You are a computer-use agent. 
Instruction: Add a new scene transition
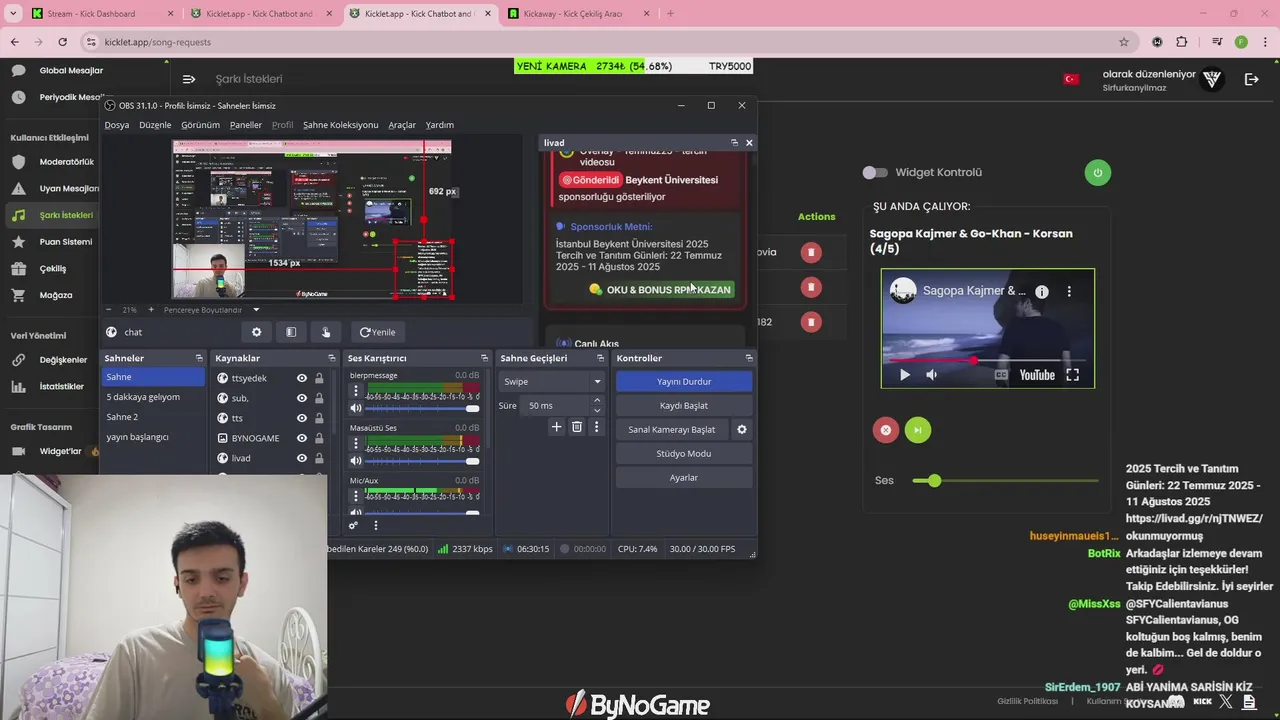pyautogui.click(x=557, y=427)
